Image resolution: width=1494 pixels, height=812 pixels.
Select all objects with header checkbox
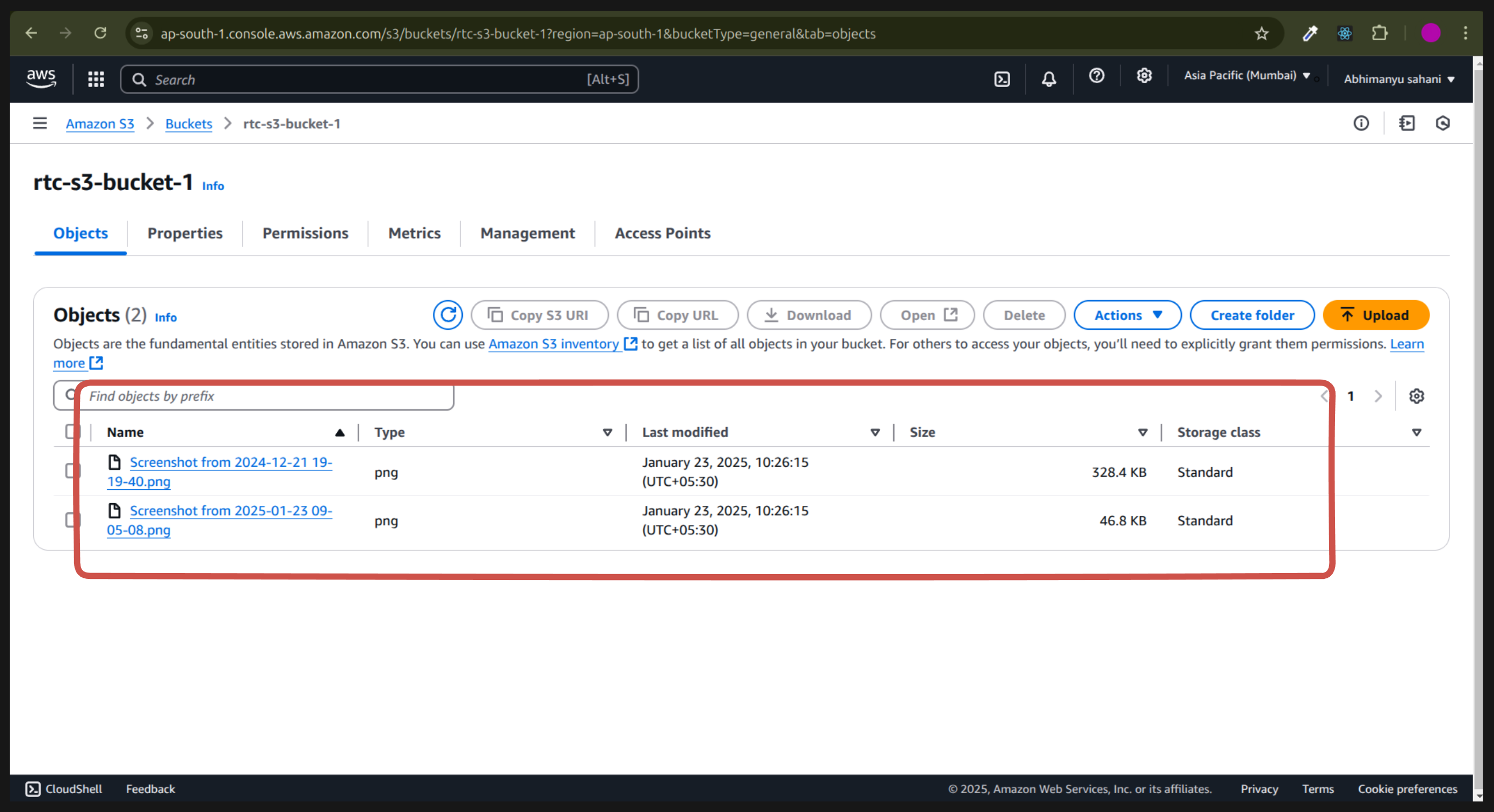(x=72, y=432)
